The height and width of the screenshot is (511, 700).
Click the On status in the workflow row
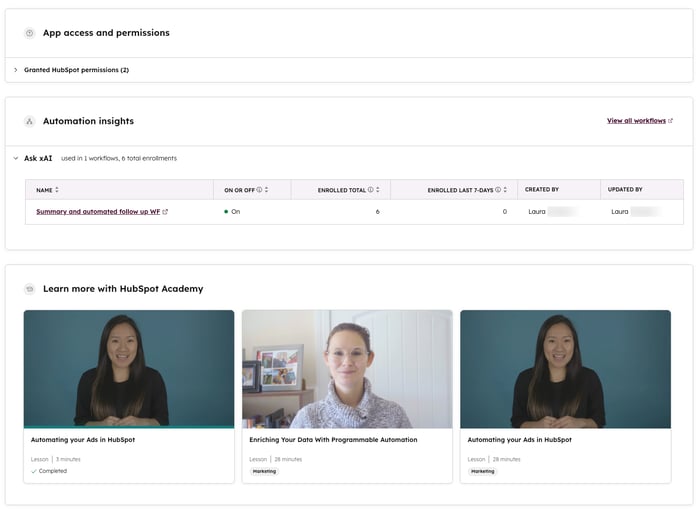(x=232, y=212)
